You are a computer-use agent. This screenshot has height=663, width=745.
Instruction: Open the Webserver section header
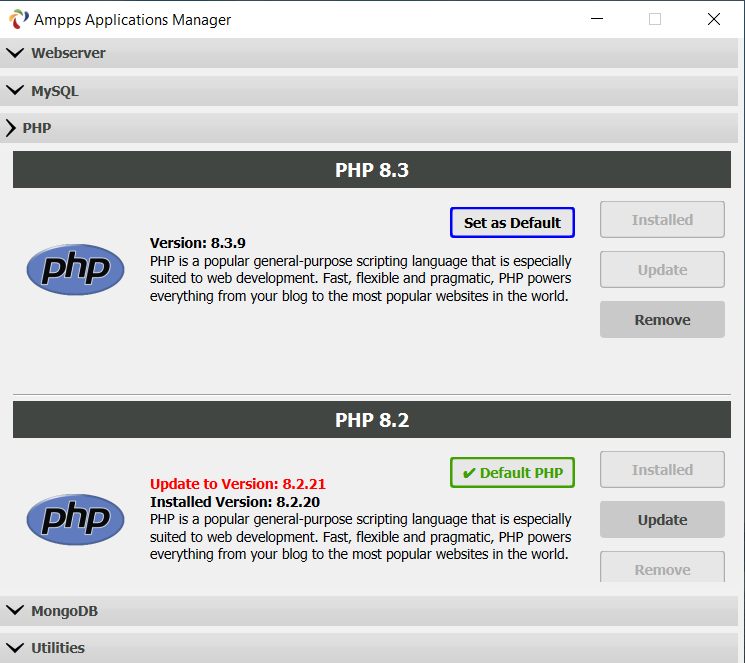click(x=369, y=53)
